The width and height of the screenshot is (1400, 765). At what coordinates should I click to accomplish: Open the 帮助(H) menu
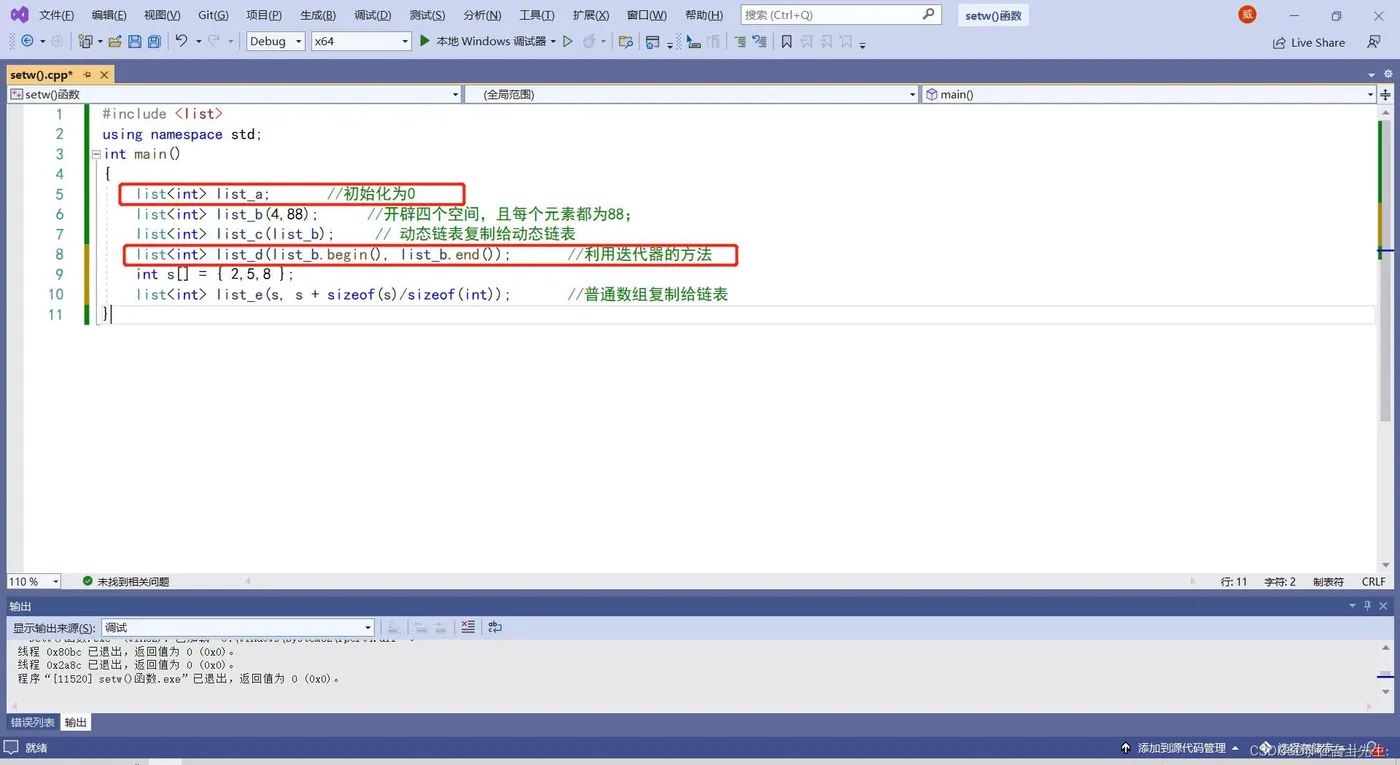pyautogui.click(x=704, y=15)
